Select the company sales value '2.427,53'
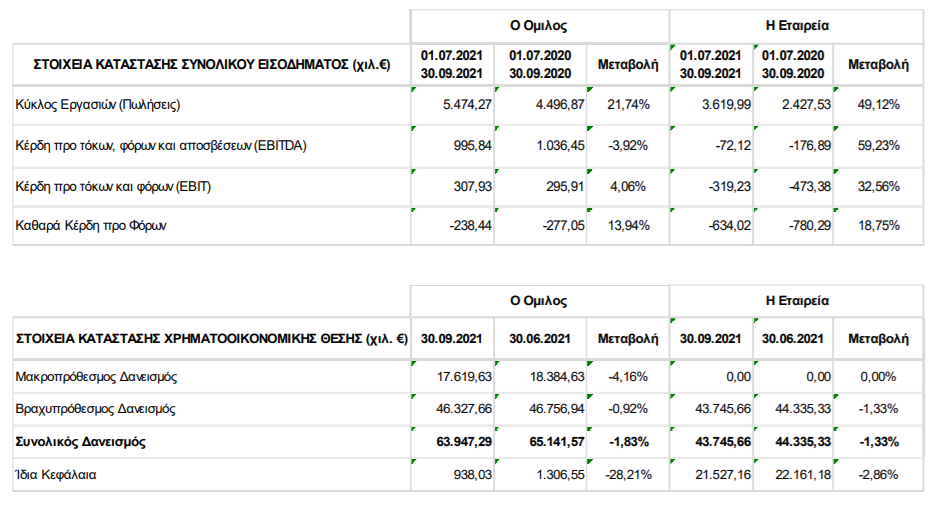Viewport: 940px width, 512px height. coord(806,104)
